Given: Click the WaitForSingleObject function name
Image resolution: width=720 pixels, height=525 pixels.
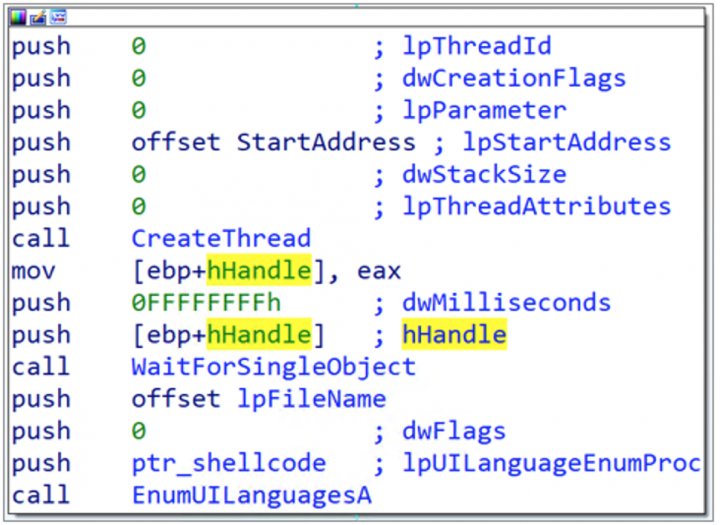Looking at the screenshot, I should [x=274, y=368].
